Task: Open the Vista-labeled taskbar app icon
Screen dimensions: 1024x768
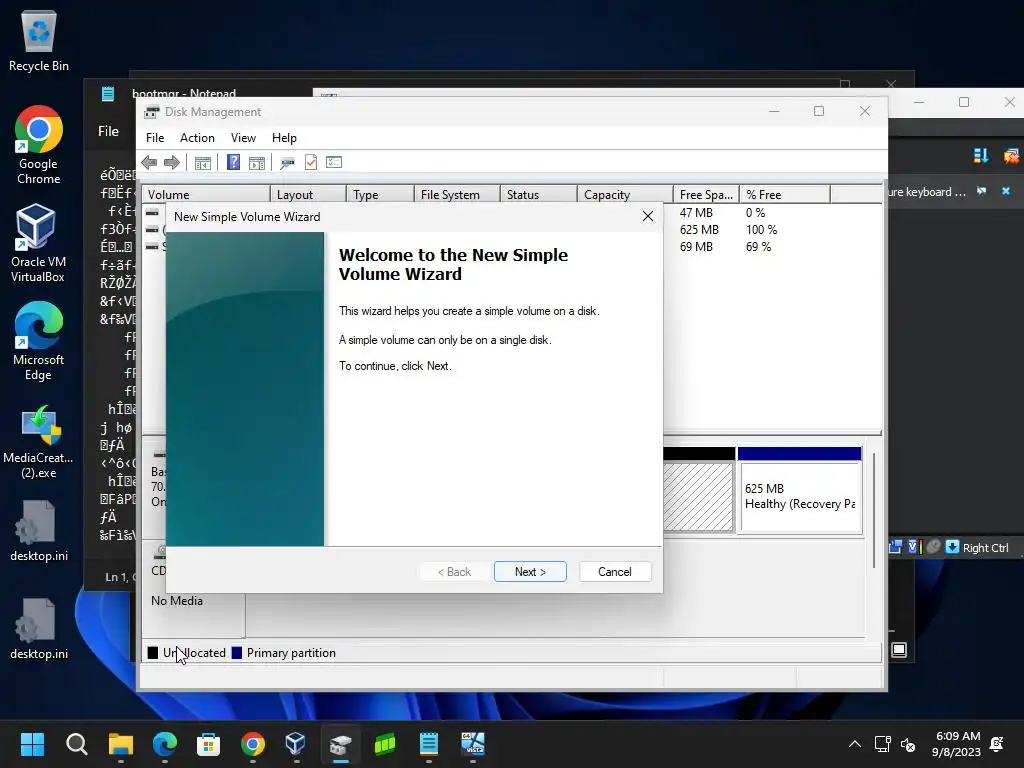Action: point(473,744)
